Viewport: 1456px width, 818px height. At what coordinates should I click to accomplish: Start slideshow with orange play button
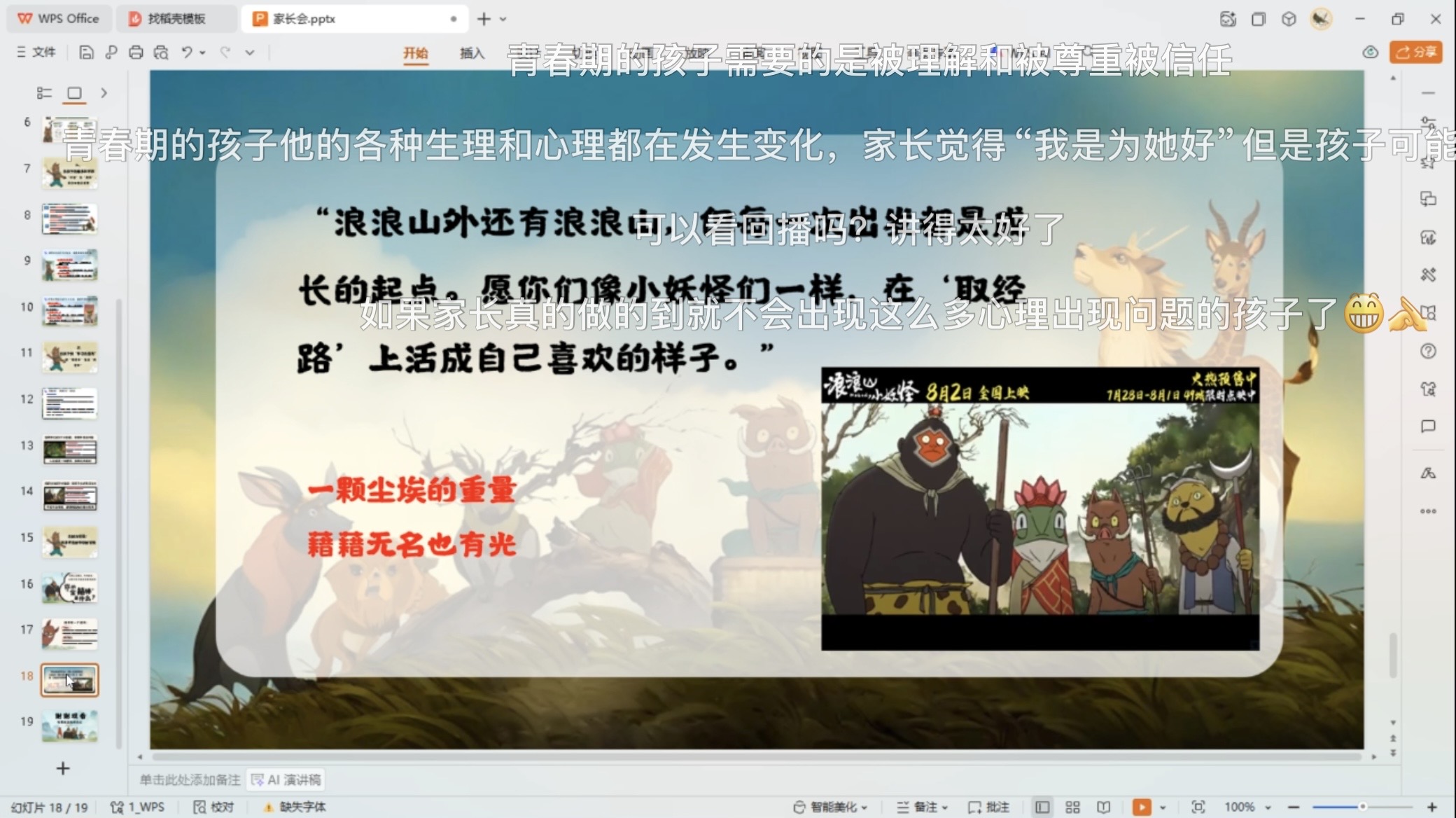(x=1142, y=807)
